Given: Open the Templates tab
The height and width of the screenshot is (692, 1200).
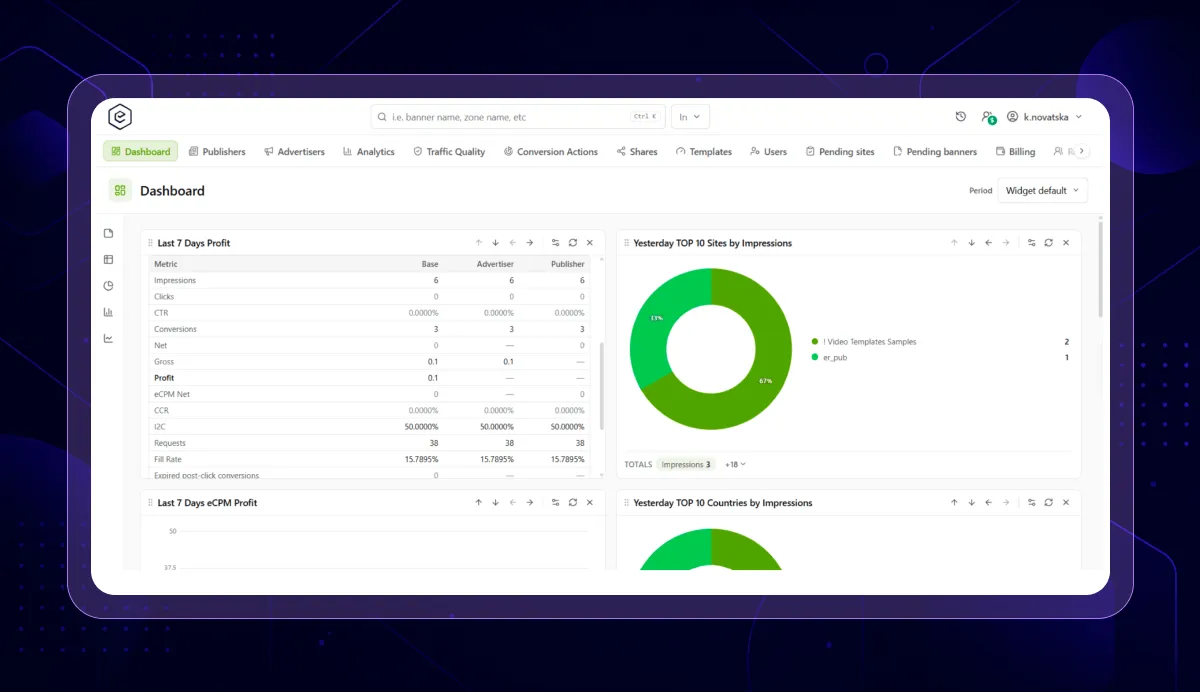Looking at the screenshot, I should pos(704,152).
